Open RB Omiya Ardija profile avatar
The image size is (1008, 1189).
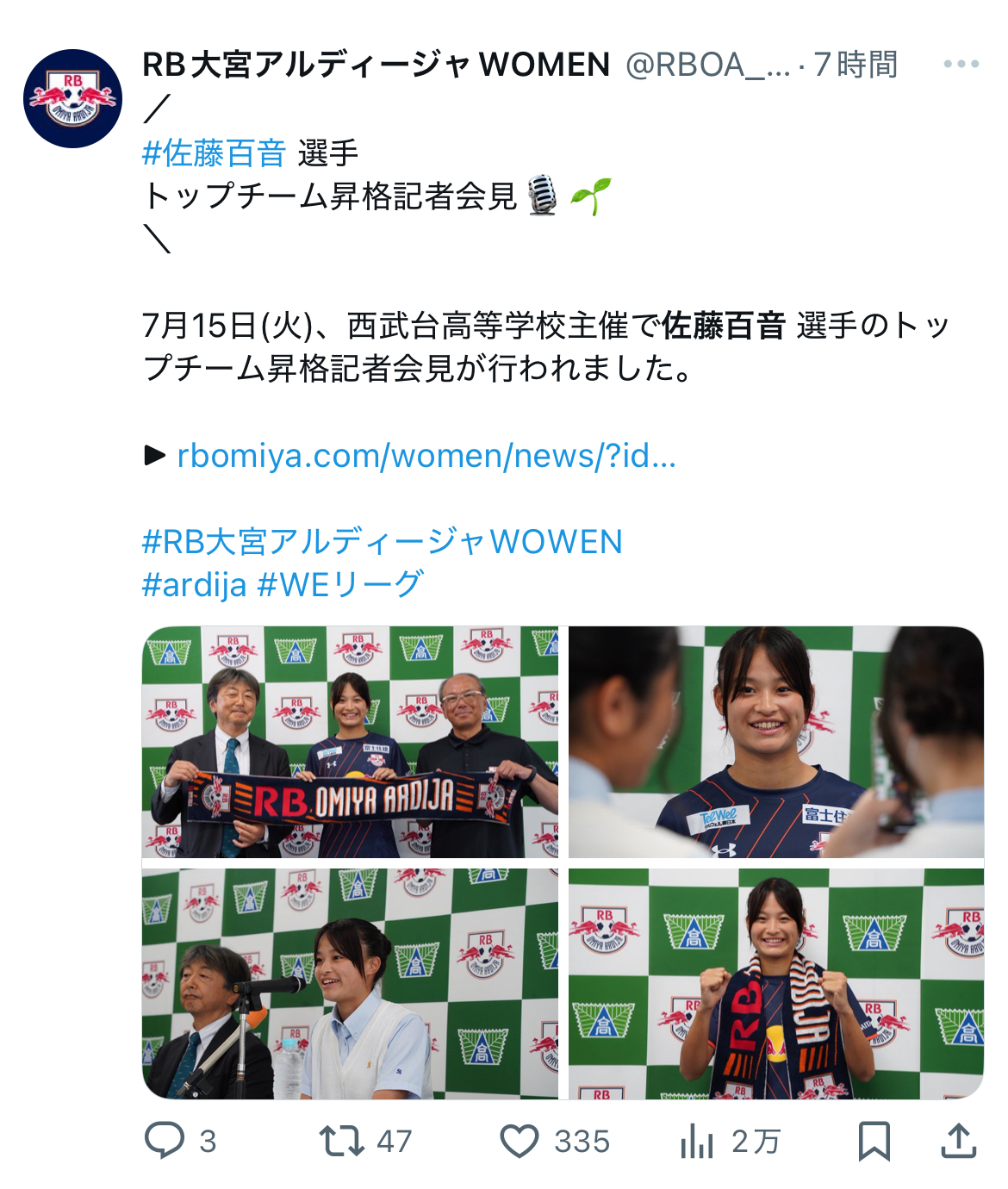(x=73, y=98)
